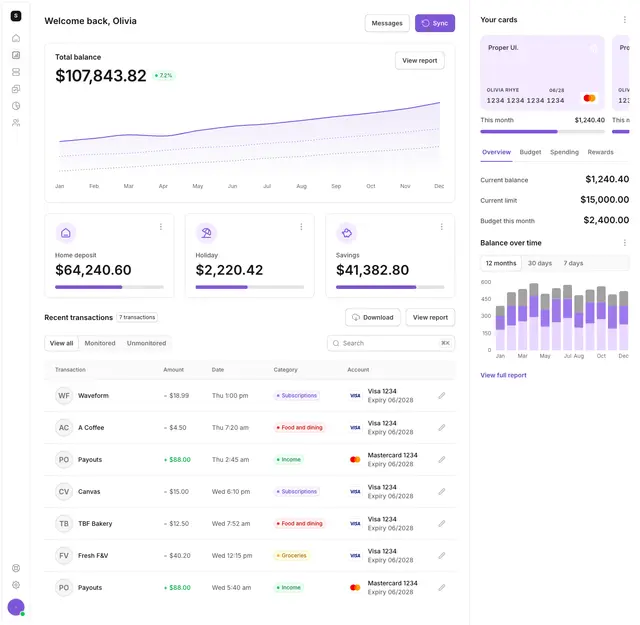Image resolution: width=640 pixels, height=625 pixels.
Task: Open the users sidebar icon
Action: click(16, 122)
